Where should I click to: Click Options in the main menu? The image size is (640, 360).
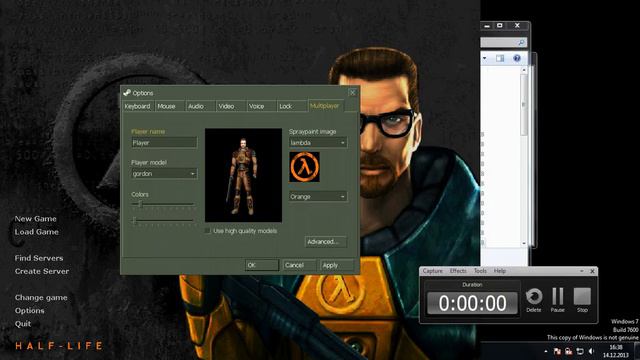pyautogui.click(x=29, y=311)
